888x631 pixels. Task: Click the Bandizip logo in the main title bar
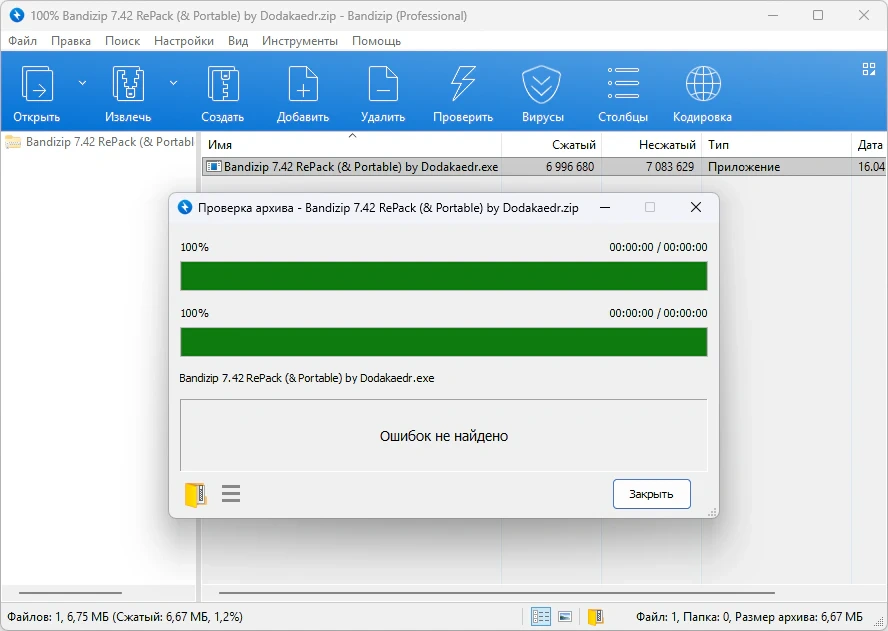pyautogui.click(x=17, y=15)
